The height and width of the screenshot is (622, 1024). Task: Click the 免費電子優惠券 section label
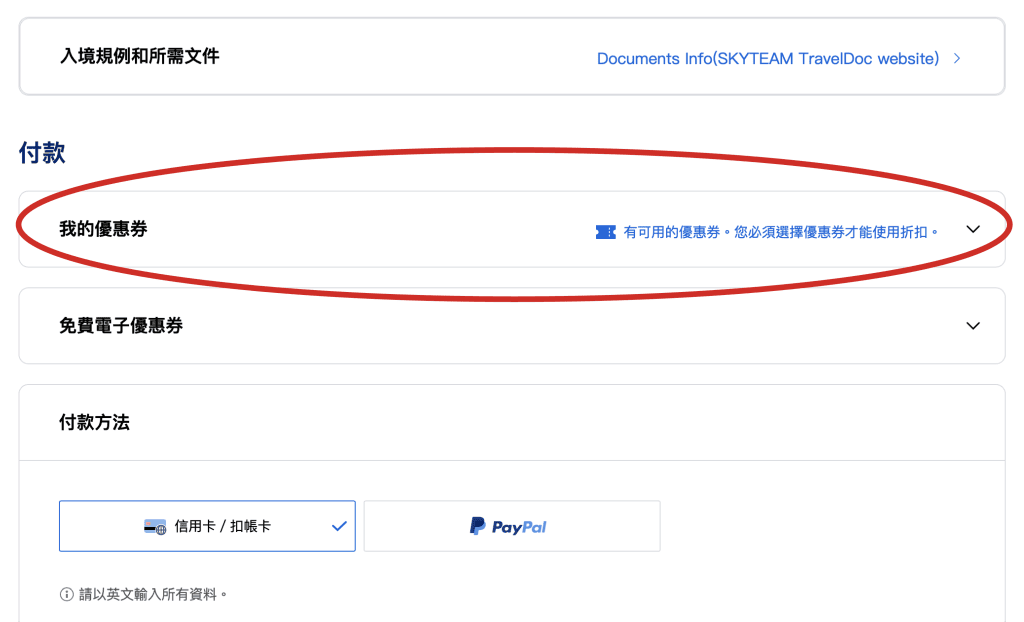(121, 326)
